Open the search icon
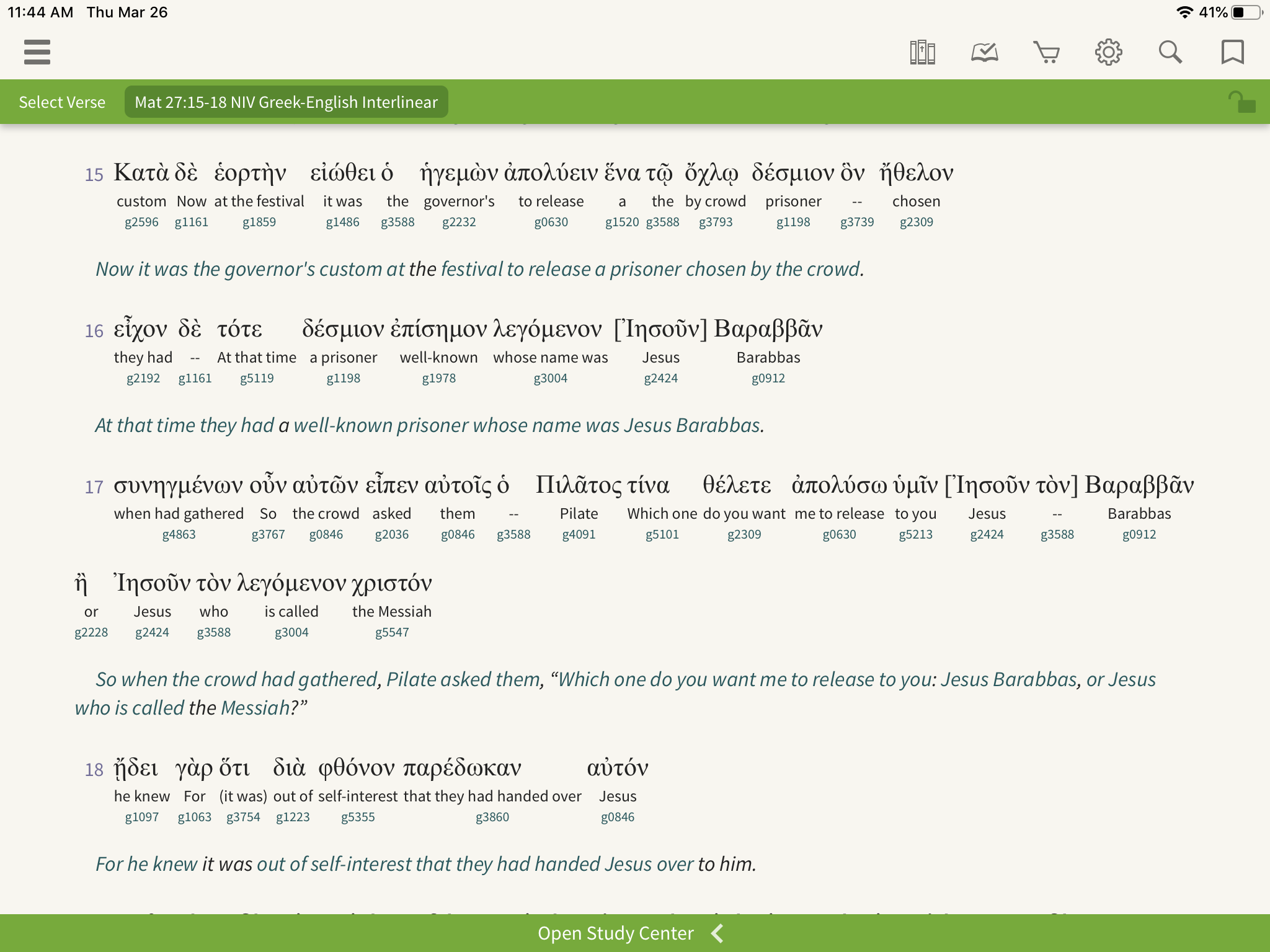This screenshot has width=1270, height=952. pyautogui.click(x=1170, y=52)
